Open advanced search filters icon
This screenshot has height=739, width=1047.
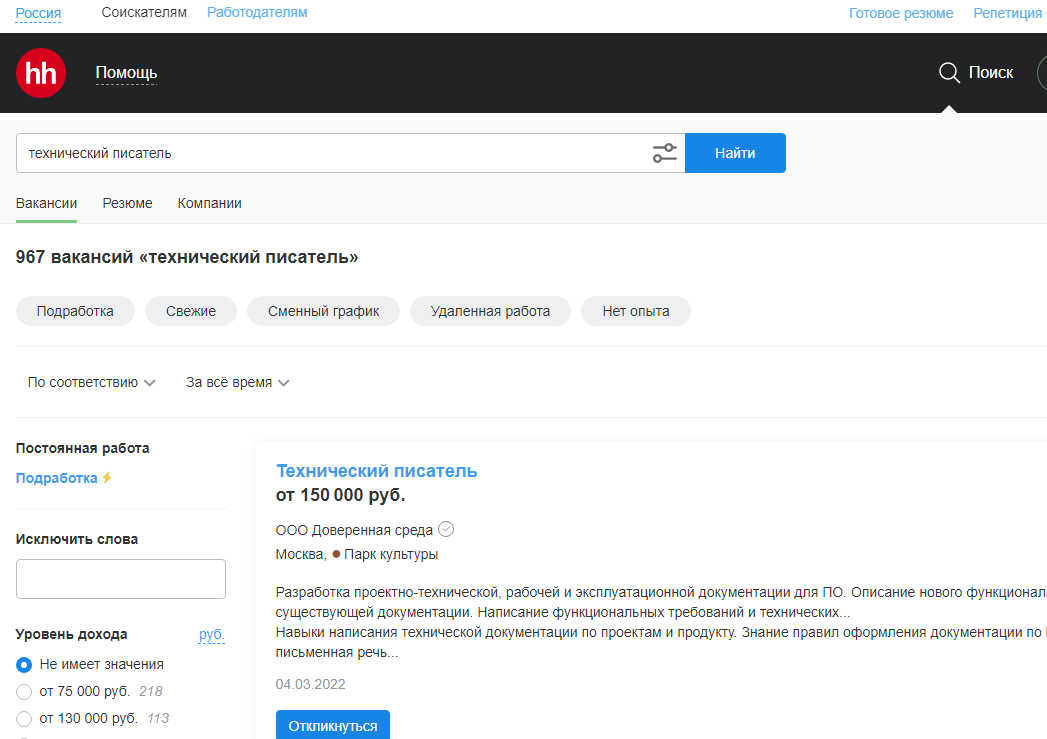pos(664,153)
